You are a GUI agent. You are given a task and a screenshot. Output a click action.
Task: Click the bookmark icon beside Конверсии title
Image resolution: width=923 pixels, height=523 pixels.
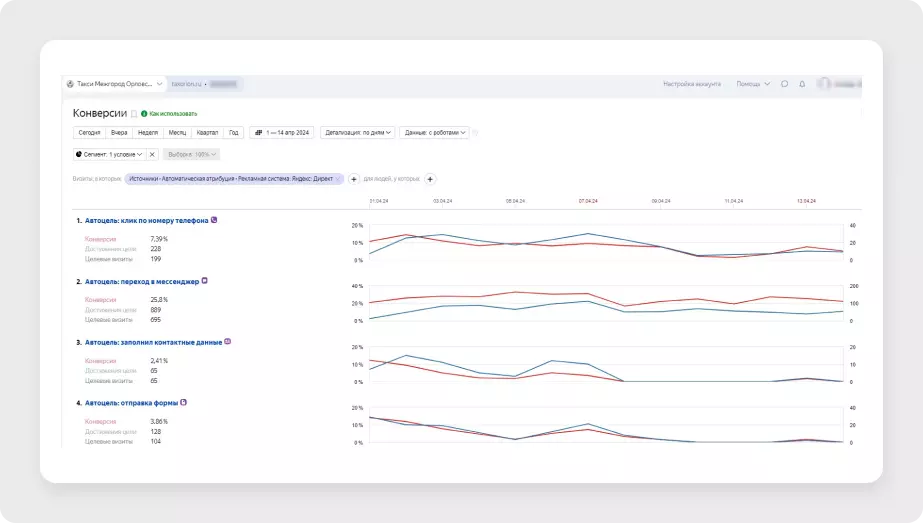tap(134, 114)
